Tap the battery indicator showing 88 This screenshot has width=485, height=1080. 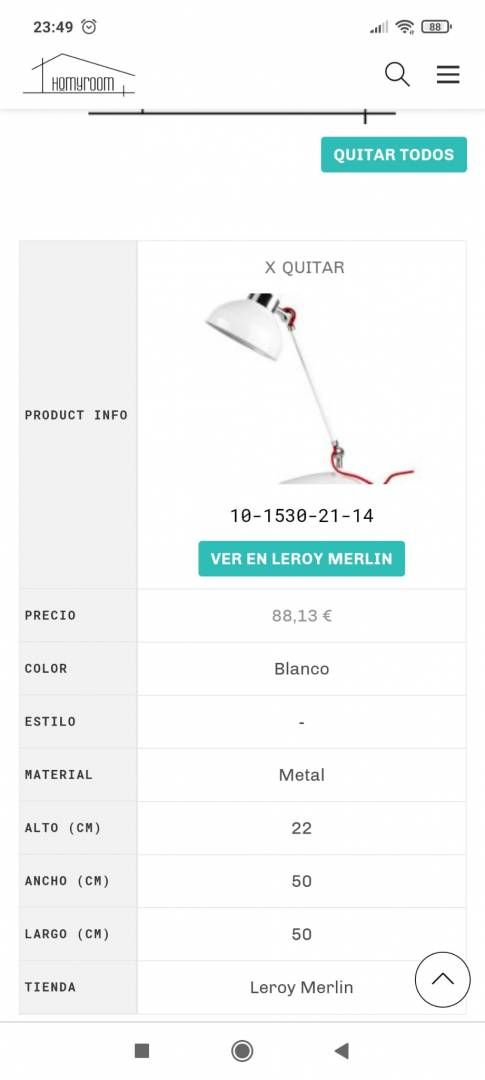pyautogui.click(x=436, y=27)
